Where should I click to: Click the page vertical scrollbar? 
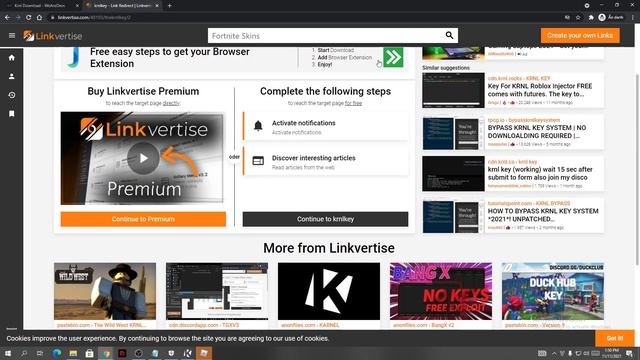pyautogui.click(x=637, y=169)
